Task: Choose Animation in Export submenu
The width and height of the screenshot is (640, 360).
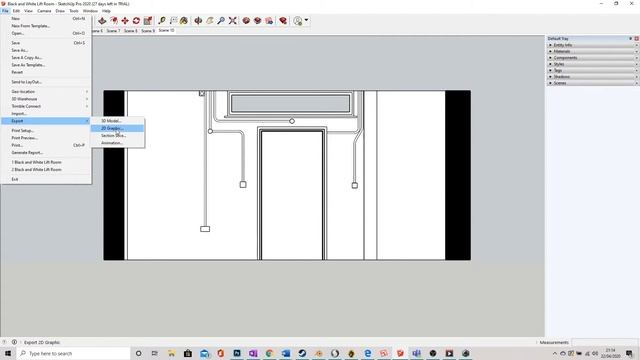Action: 117,143
